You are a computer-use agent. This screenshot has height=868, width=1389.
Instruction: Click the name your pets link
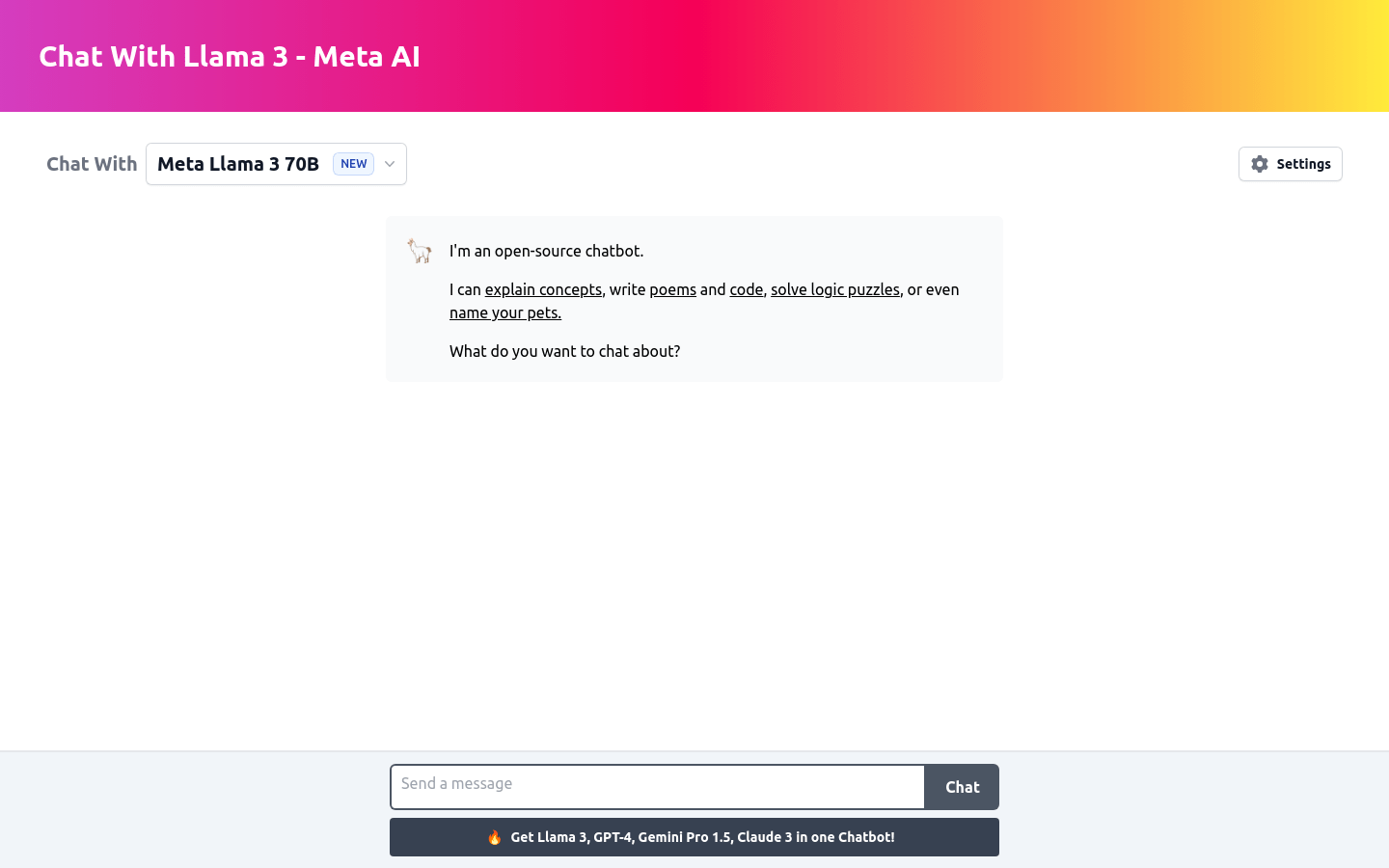(x=505, y=312)
